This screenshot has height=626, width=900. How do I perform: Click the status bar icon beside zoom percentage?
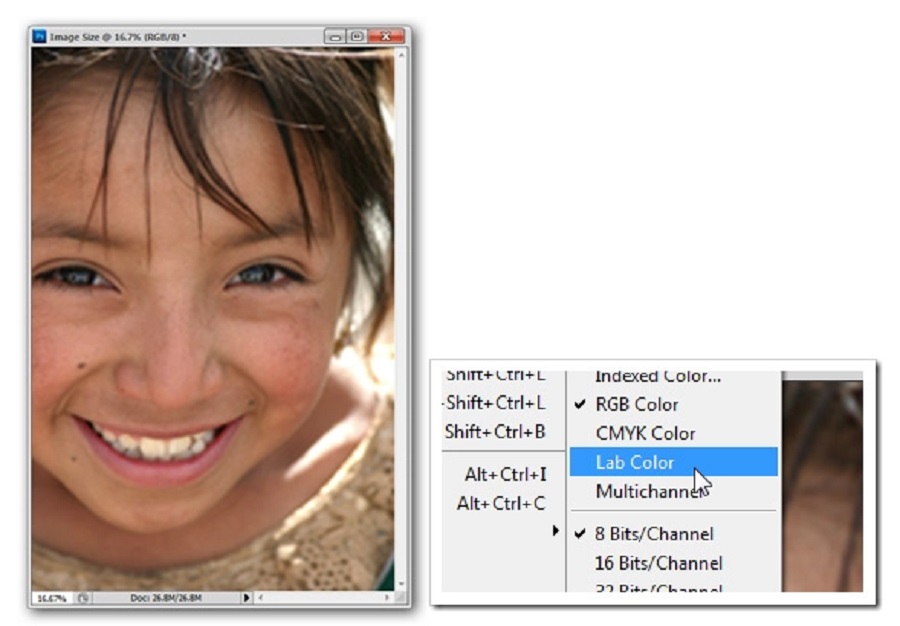point(83,598)
